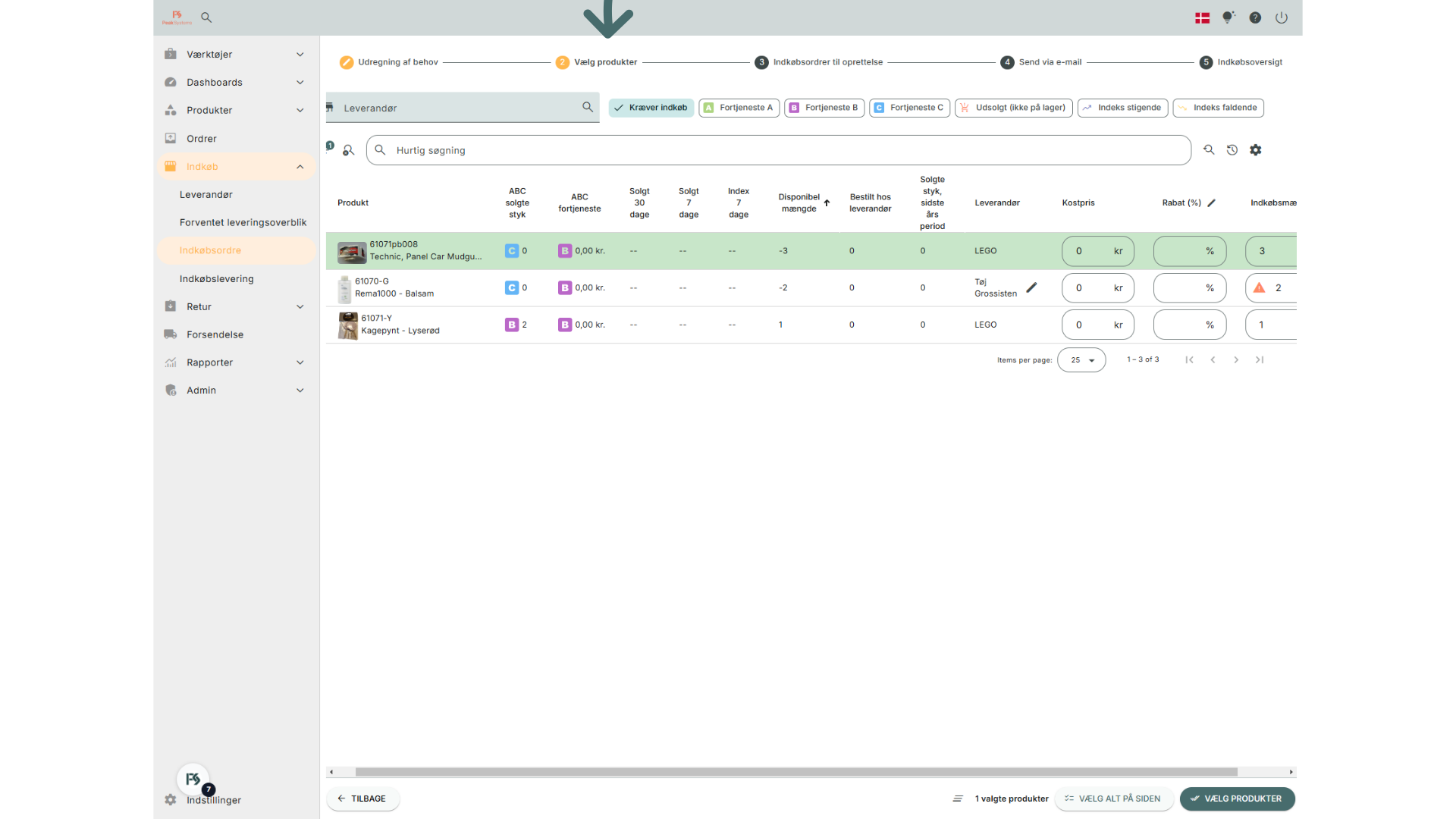1456x819 pixels.
Task: Expand the Dashboards menu
Action: (x=236, y=82)
